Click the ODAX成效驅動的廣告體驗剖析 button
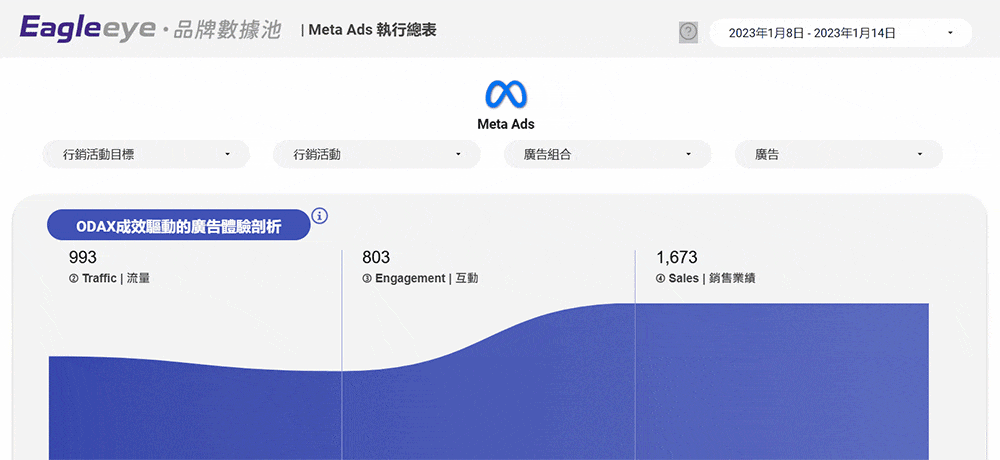Image resolution: width=1000 pixels, height=460 pixels. pyautogui.click(x=179, y=225)
